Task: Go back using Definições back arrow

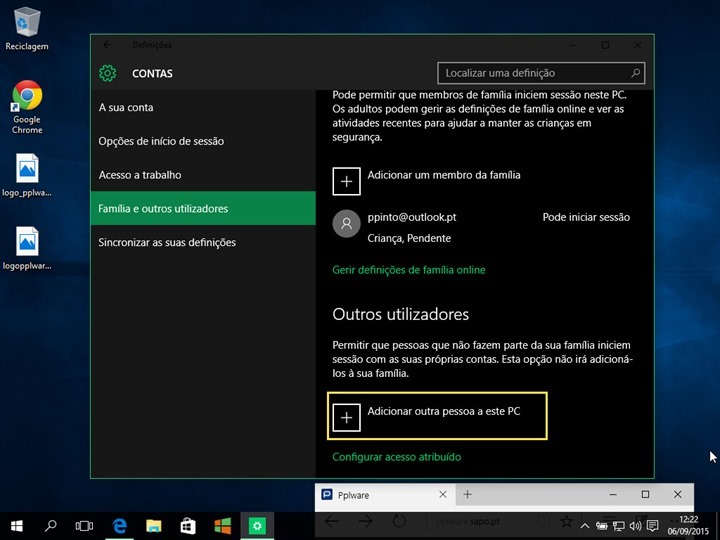Action: (x=107, y=45)
